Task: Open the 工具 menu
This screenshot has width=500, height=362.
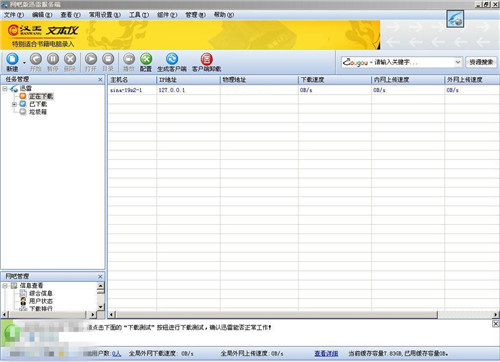Action: 139,15
